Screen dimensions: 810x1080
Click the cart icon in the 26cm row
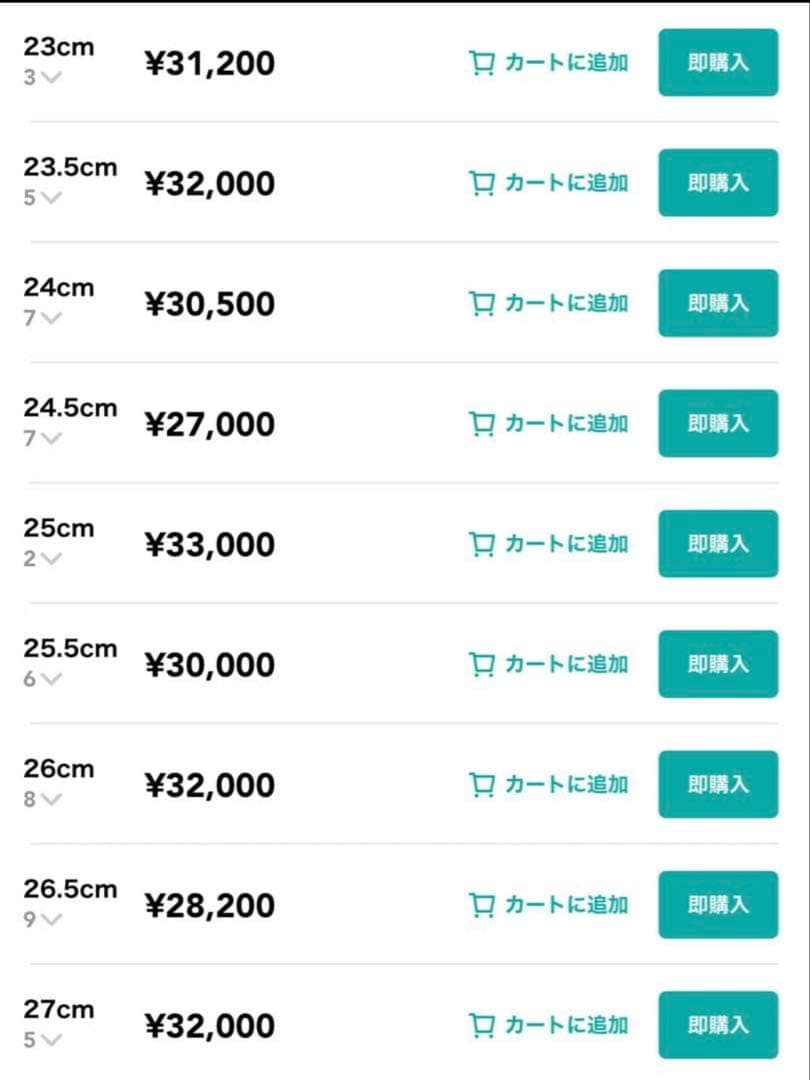click(x=482, y=785)
